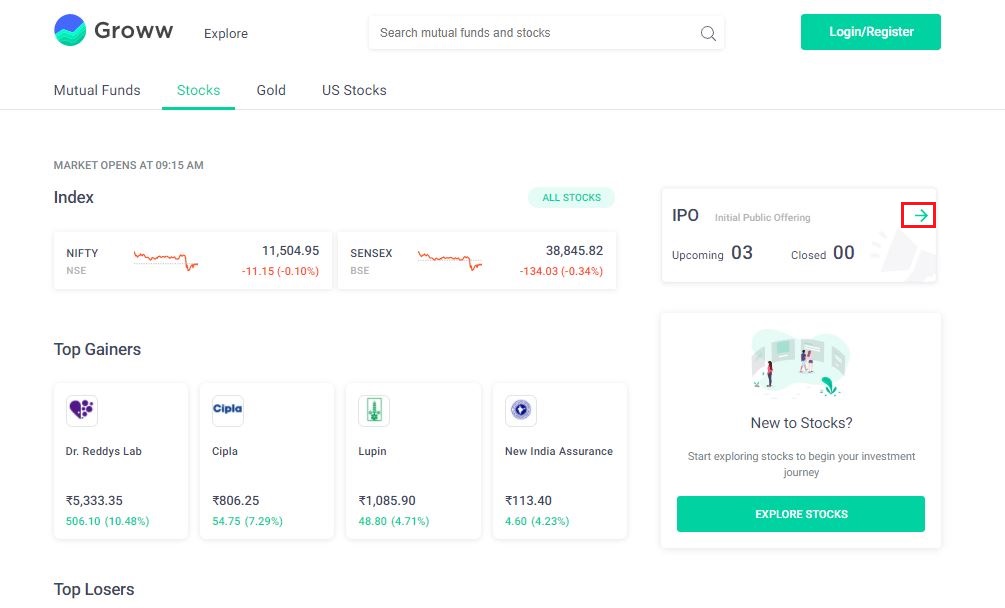The width and height of the screenshot is (1005, 608).
Task: Click SENSEX value 38,845.82
Action: tap(574, 251)
